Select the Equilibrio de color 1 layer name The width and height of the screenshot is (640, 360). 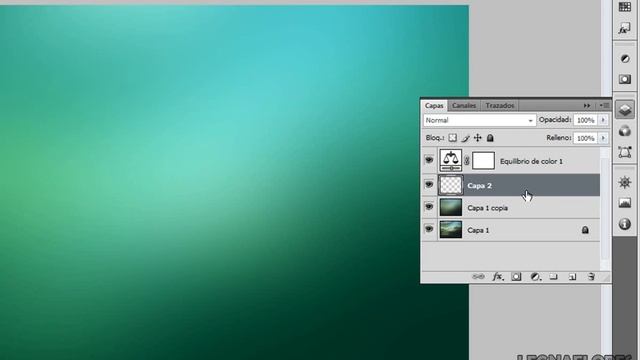[x=531, y=161]
